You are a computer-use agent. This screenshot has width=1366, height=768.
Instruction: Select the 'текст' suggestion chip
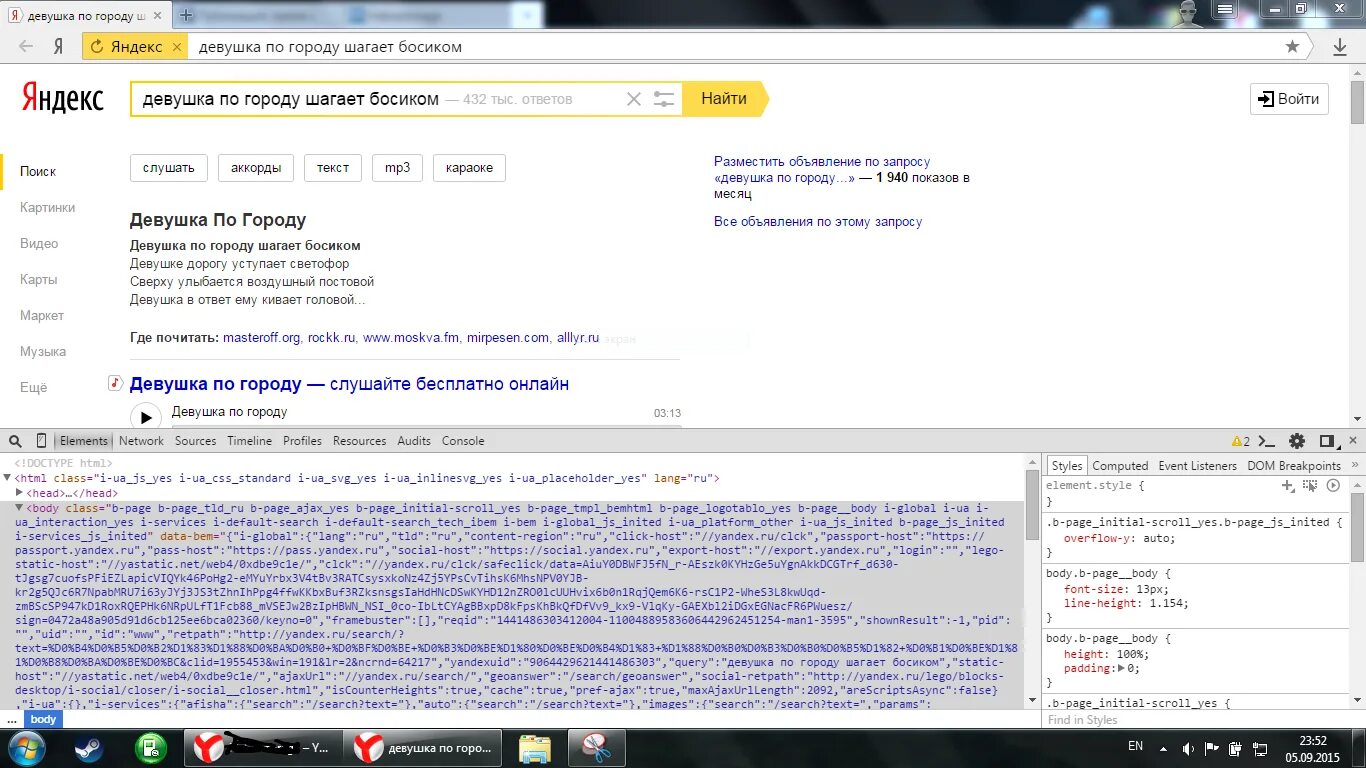(x=333, y=168)
